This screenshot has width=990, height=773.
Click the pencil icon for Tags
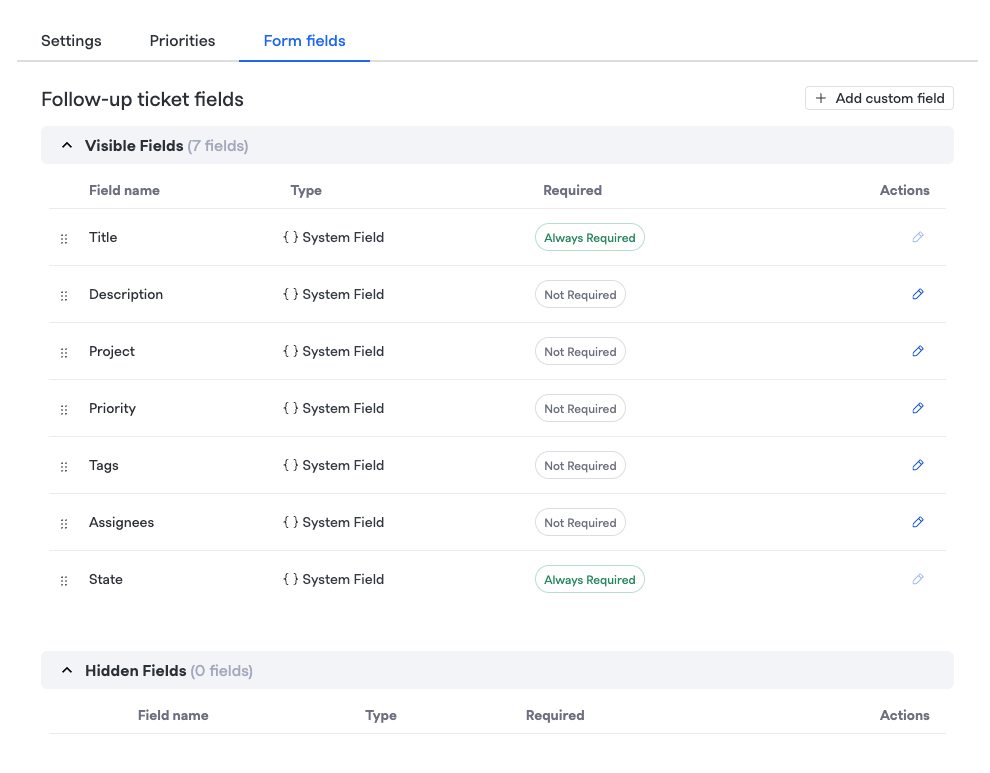coord(918,465)
